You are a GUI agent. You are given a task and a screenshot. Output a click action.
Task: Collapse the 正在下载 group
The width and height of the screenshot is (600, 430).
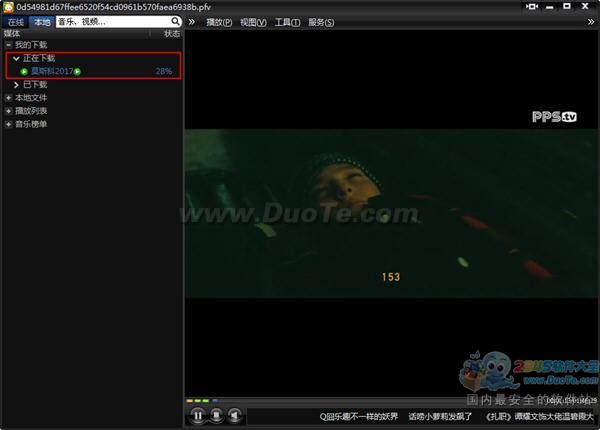click(16, 59)
